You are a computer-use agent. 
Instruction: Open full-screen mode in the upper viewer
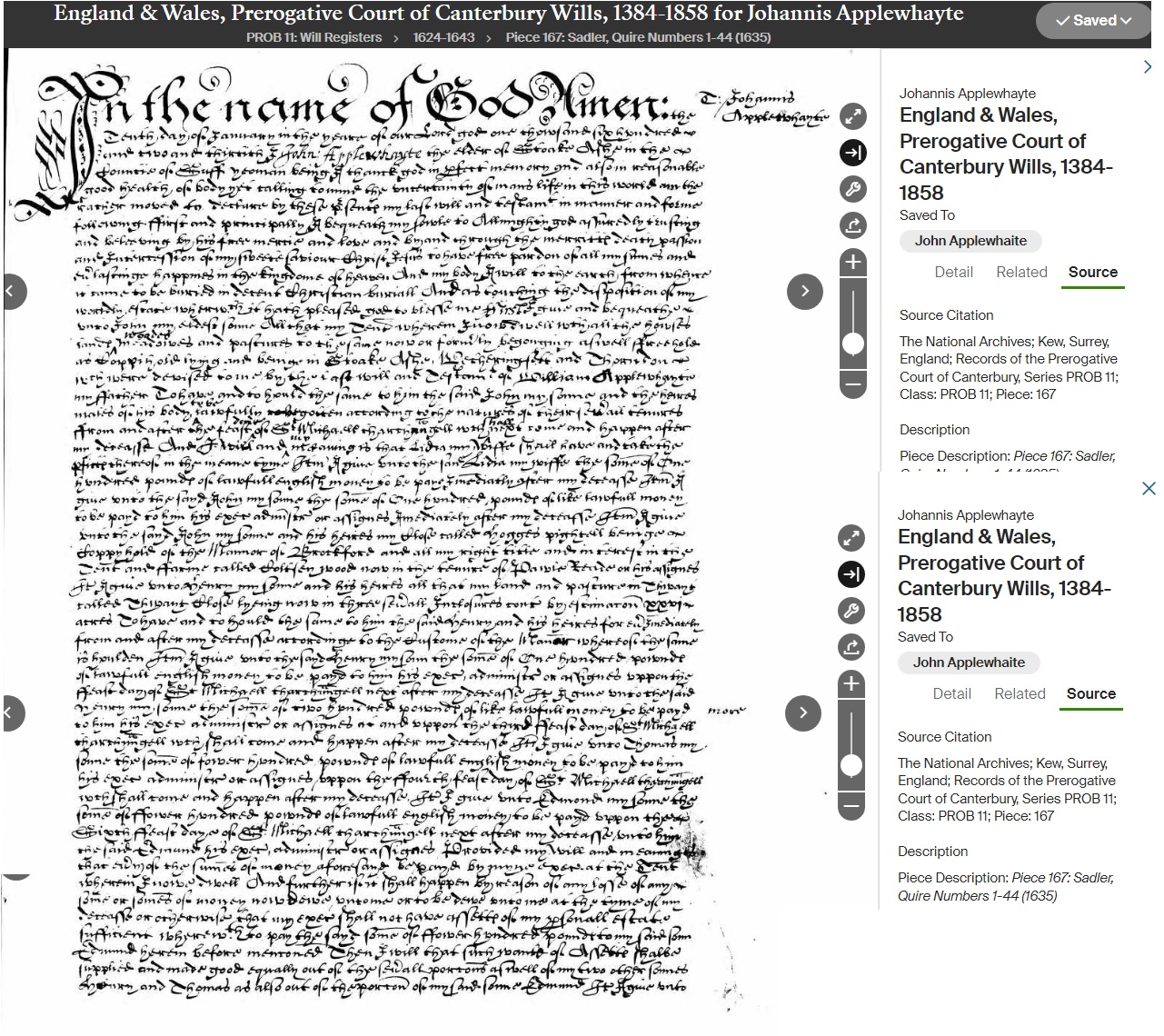[x=852, y=116]
